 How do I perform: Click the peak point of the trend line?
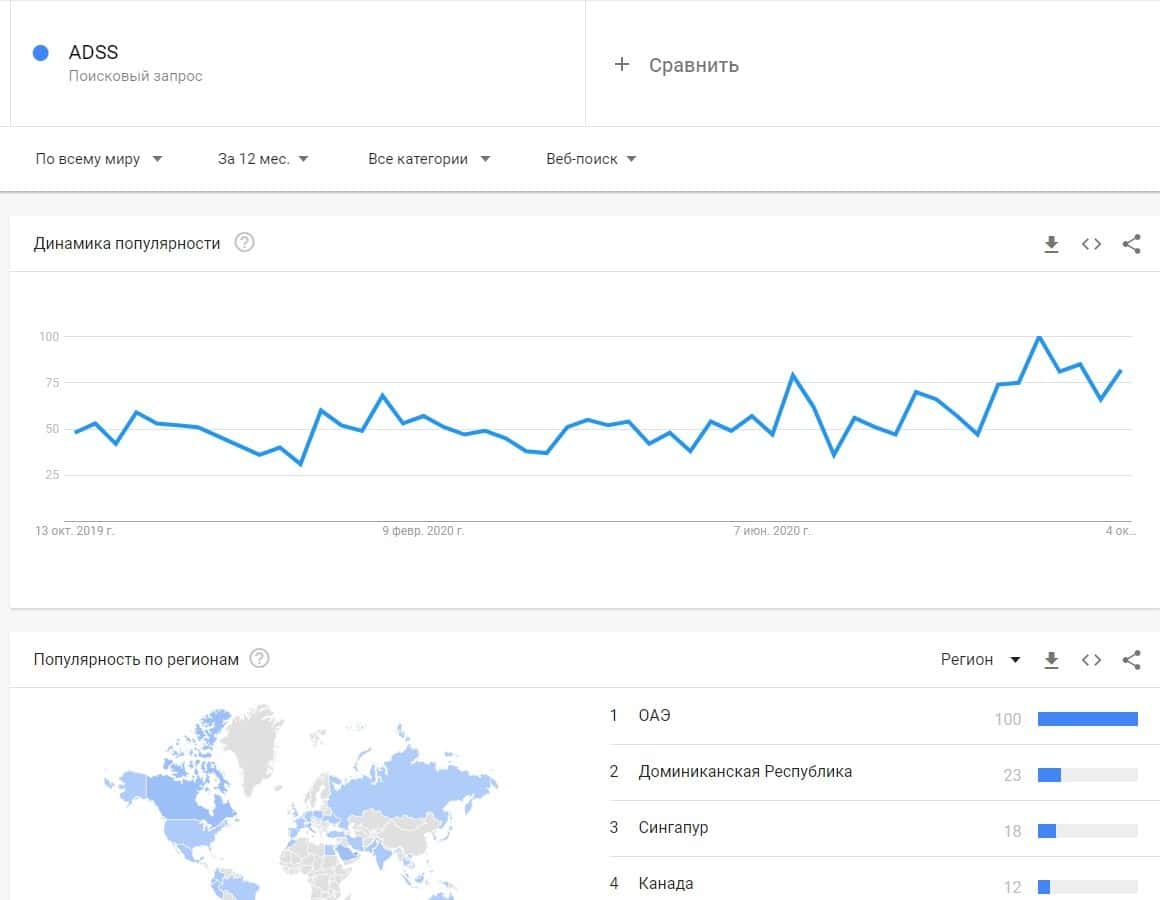pos(1039,337)
